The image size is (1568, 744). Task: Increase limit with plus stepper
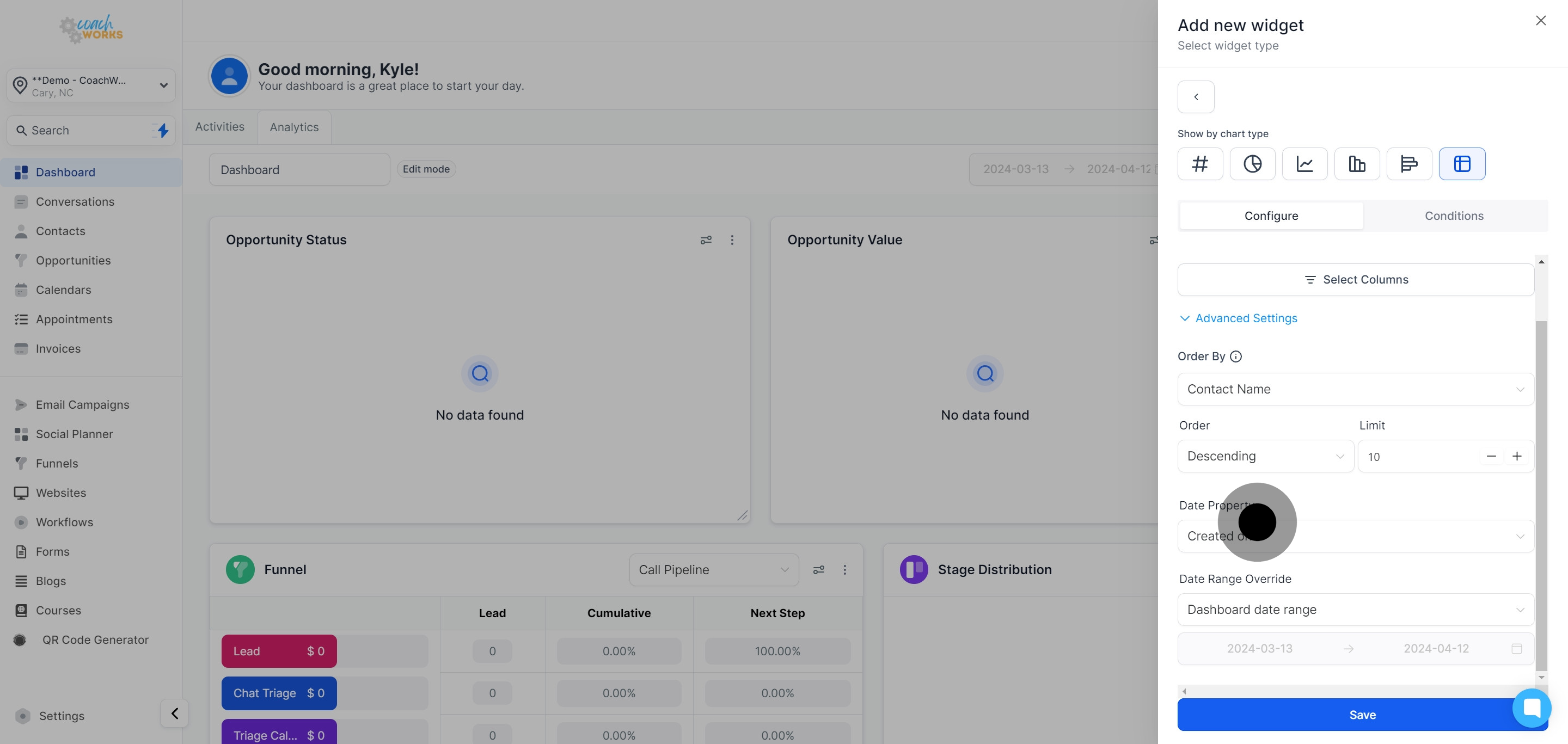click(x=1516, y=456)
